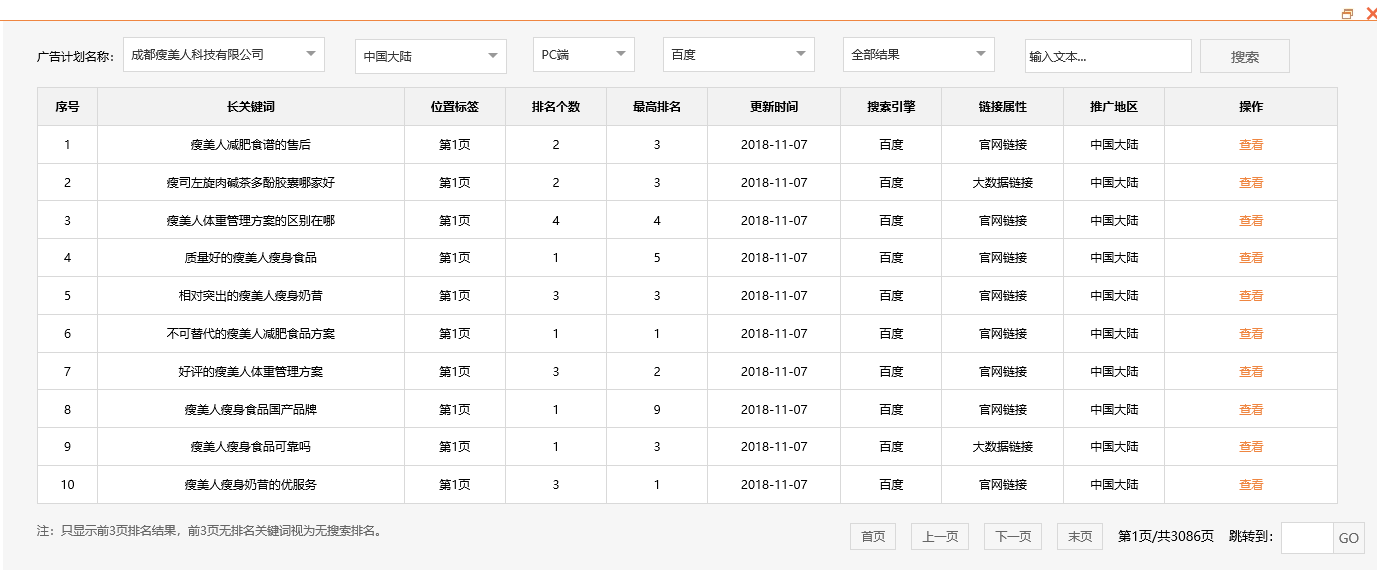Screen dimensions: 1377x570
Task: Click 查看 for 质量好的瘦美人瘦身食品
Action: [1251, 257]
